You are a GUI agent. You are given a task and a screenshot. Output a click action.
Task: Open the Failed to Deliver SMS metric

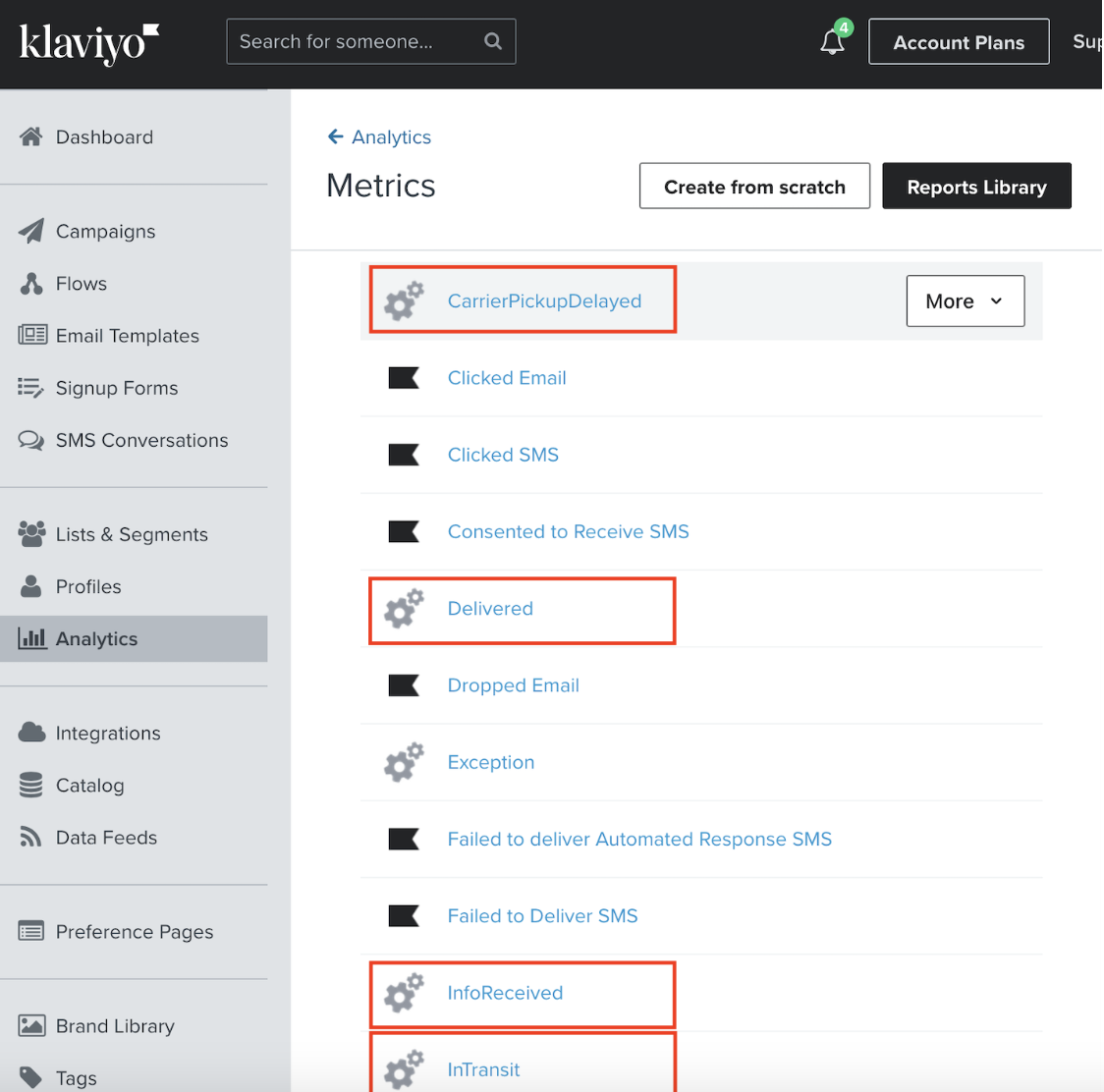[x=542, y=915]
